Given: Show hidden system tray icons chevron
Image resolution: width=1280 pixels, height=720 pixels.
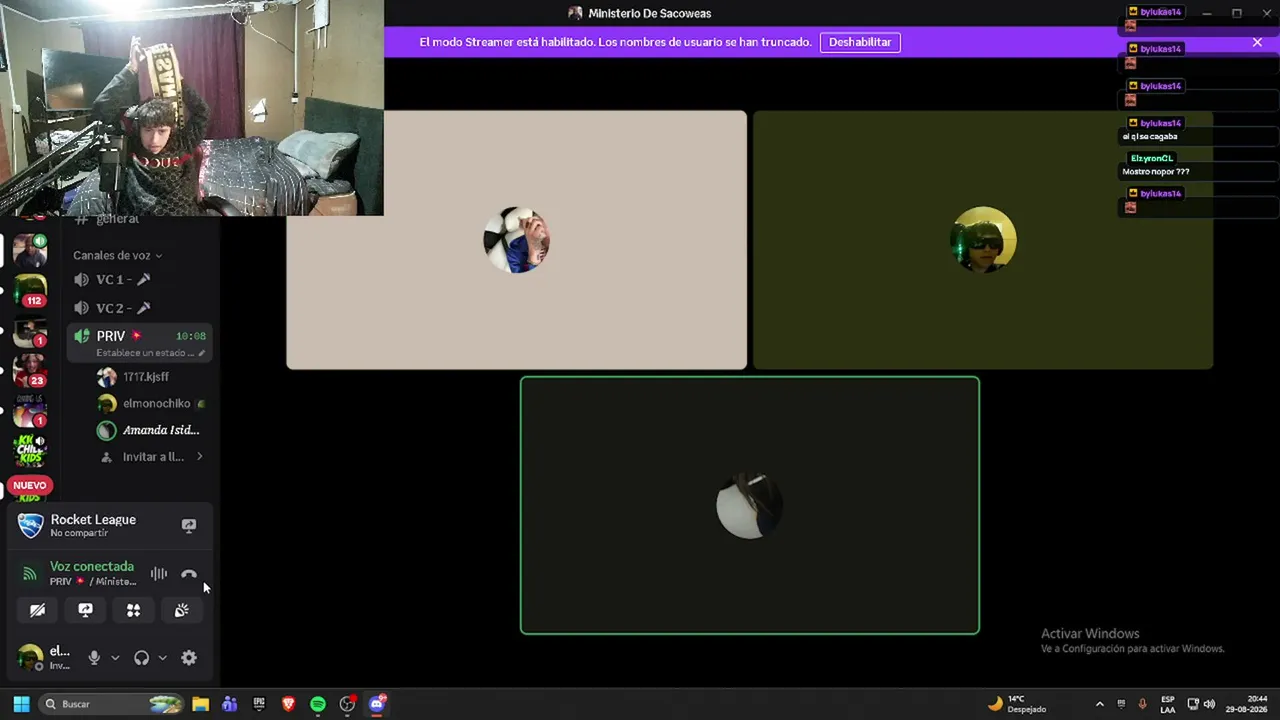Looking at the screenshot, I should (1100, 704).
